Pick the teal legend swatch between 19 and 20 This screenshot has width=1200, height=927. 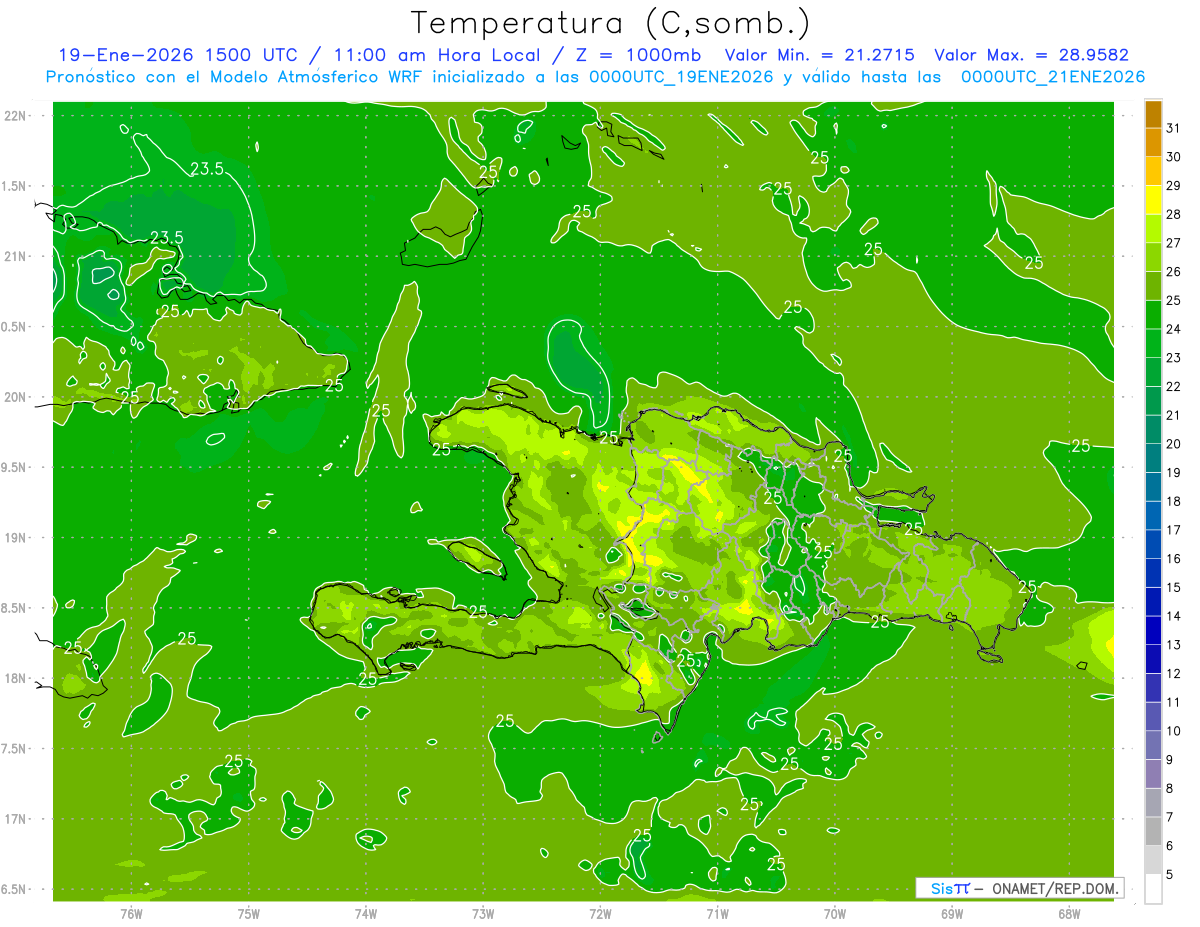(x=1153, y=458)
